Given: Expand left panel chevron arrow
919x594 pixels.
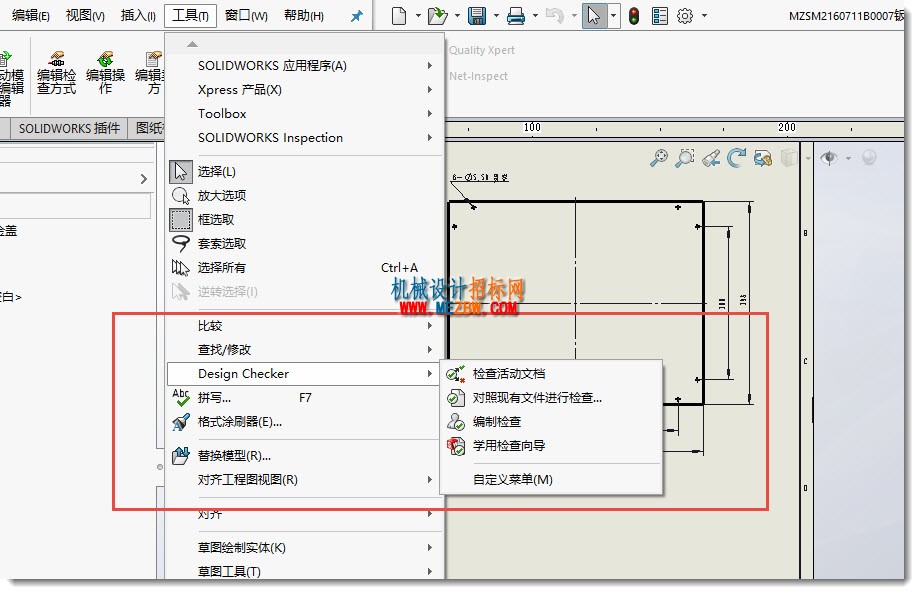Looking at the screenshot, I should point(144,179).
